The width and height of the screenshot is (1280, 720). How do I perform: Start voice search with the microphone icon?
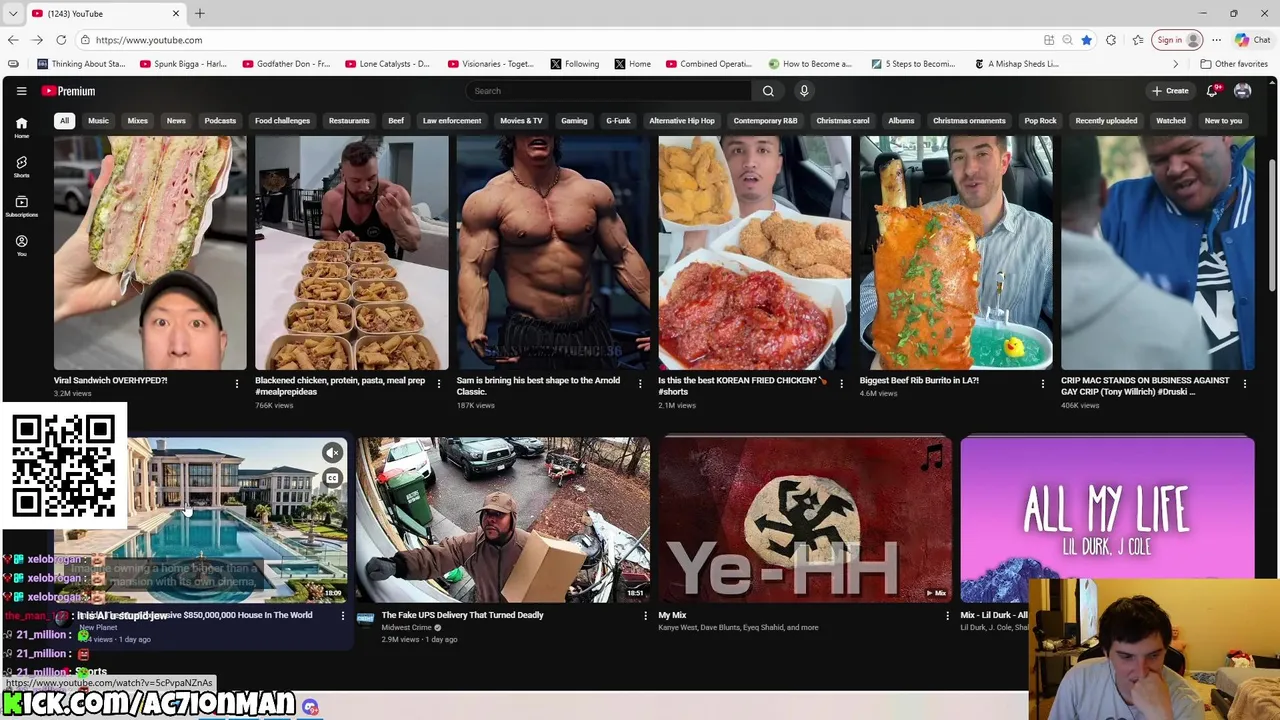coord(804,91)
